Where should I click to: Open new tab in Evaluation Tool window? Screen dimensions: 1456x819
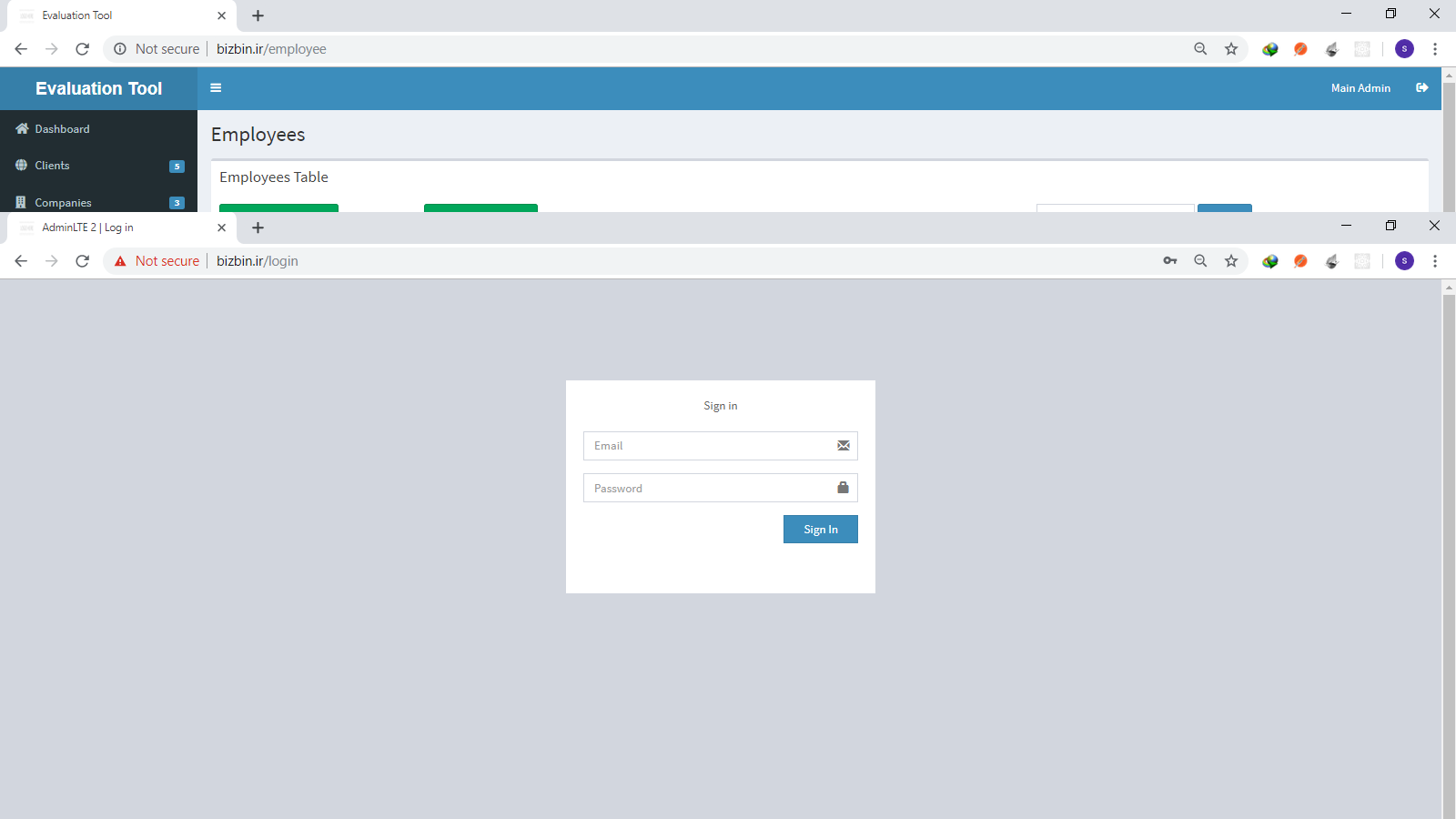tap(258, 15)
